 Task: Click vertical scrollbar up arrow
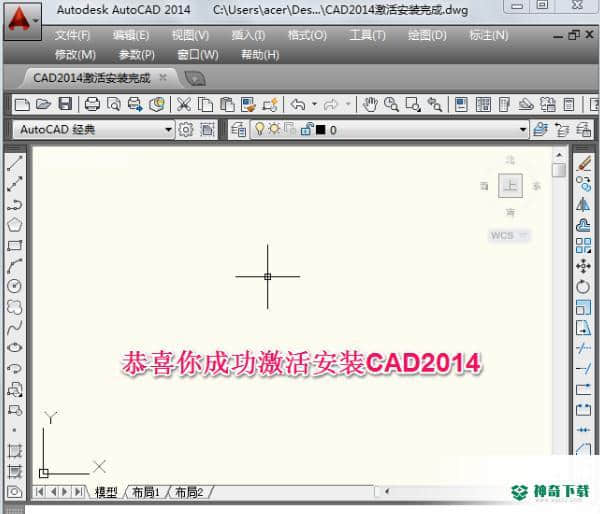tap(559, 155)
